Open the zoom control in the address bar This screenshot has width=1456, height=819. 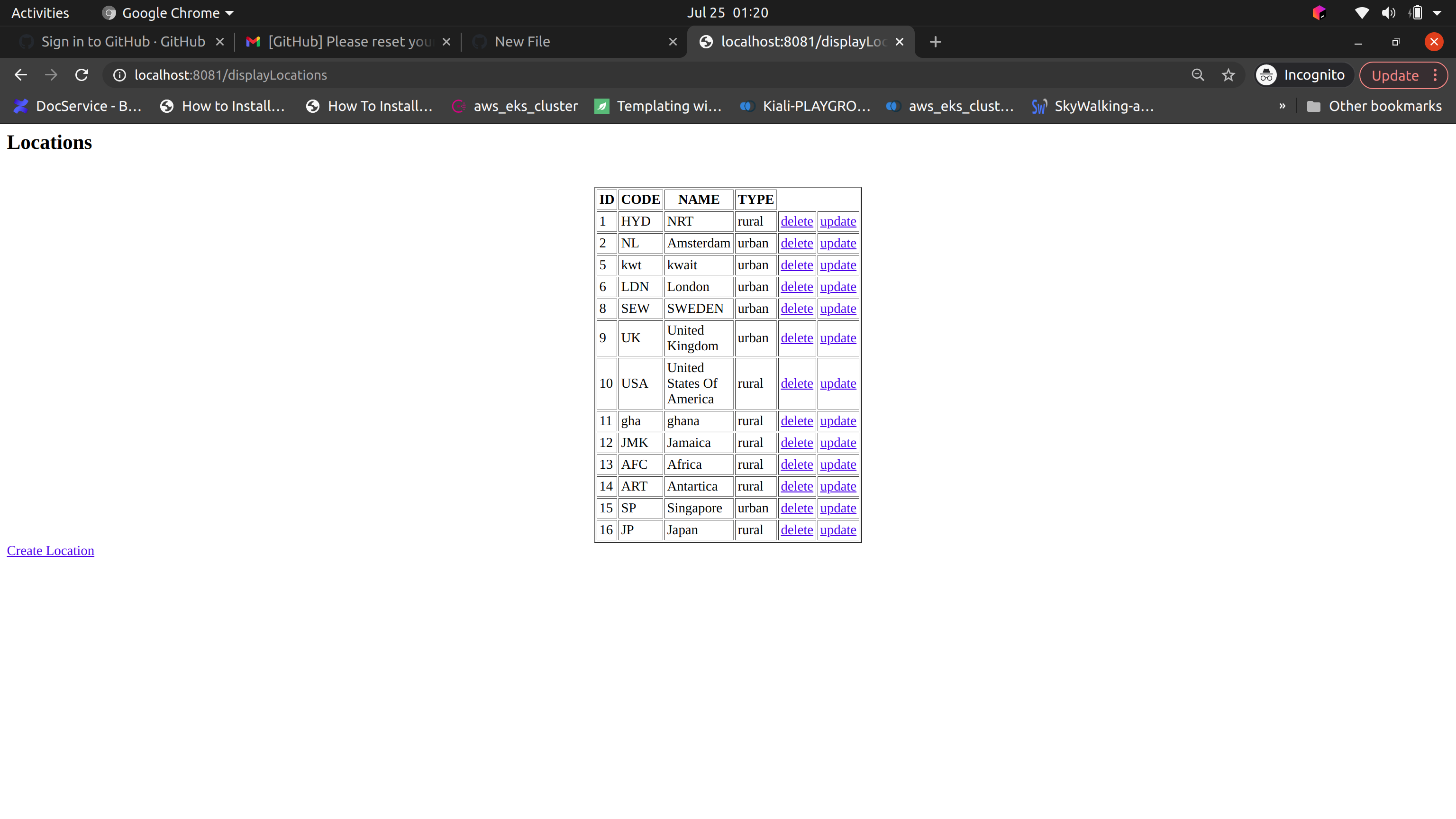pos(1197,74)
